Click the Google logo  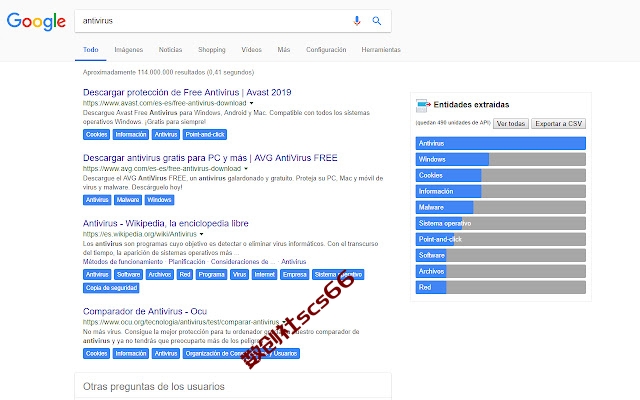[x=36, y=21]
